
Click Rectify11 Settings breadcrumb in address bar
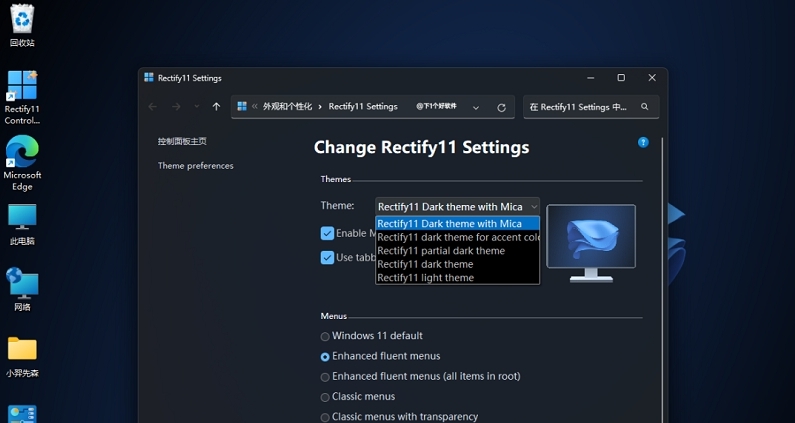[x=363, y=107]
